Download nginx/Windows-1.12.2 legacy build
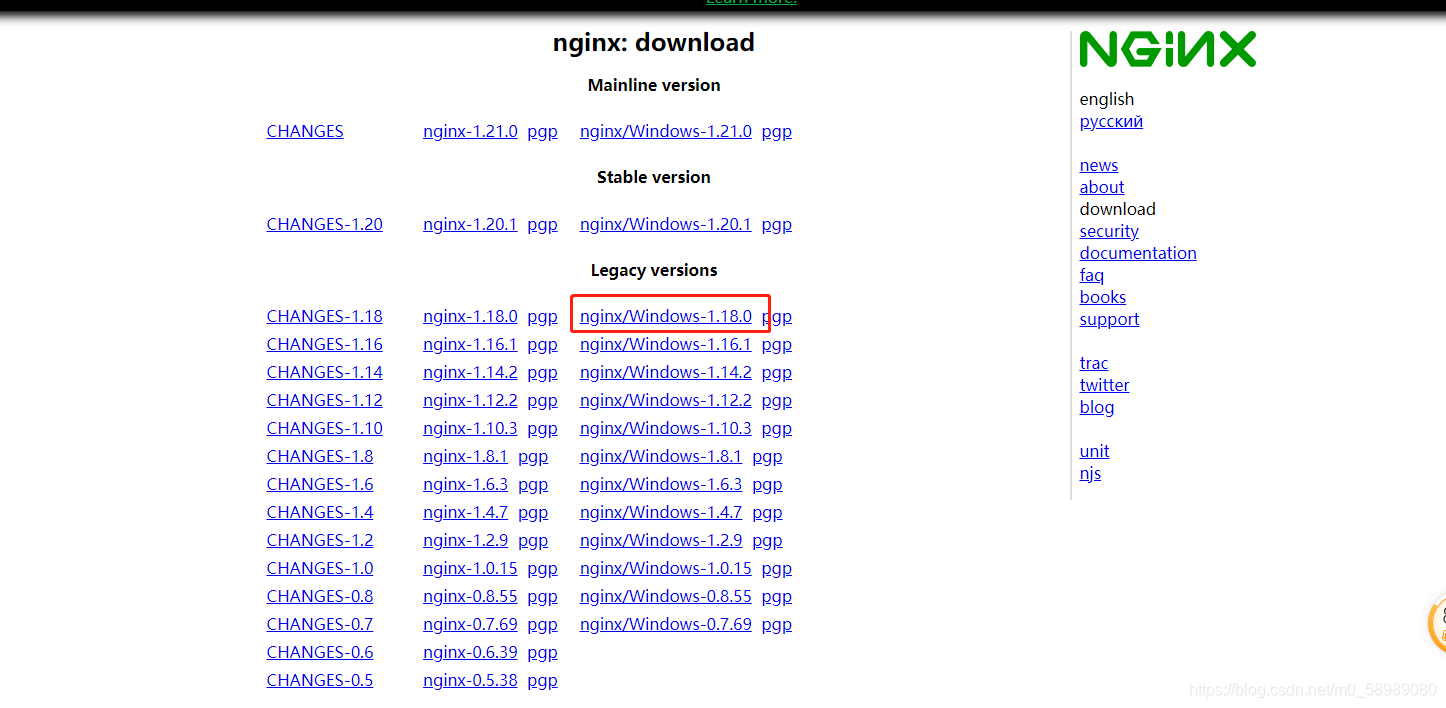 (665, 400)
